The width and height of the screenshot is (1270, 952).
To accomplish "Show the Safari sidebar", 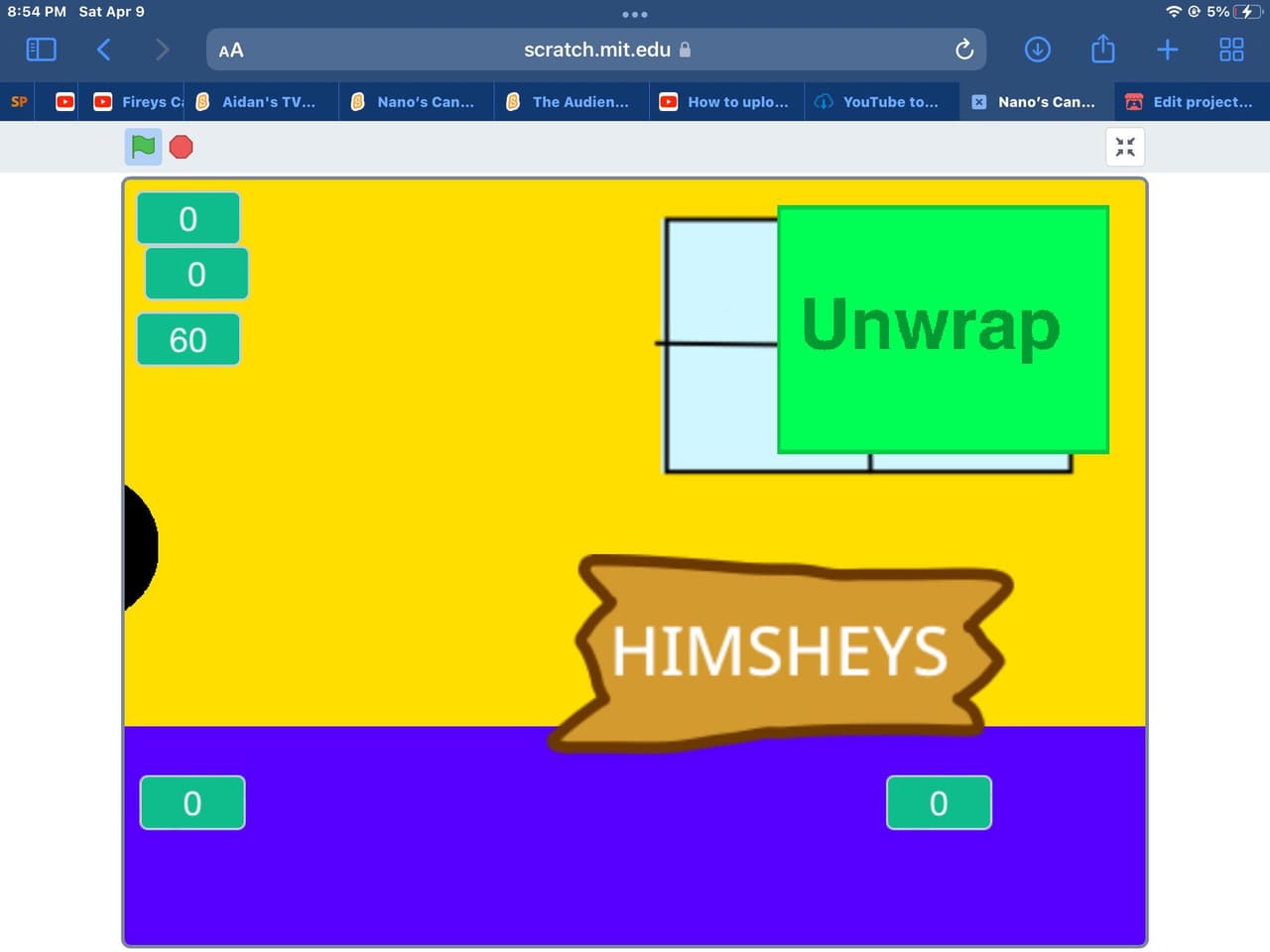I will (x=41, y=50).
